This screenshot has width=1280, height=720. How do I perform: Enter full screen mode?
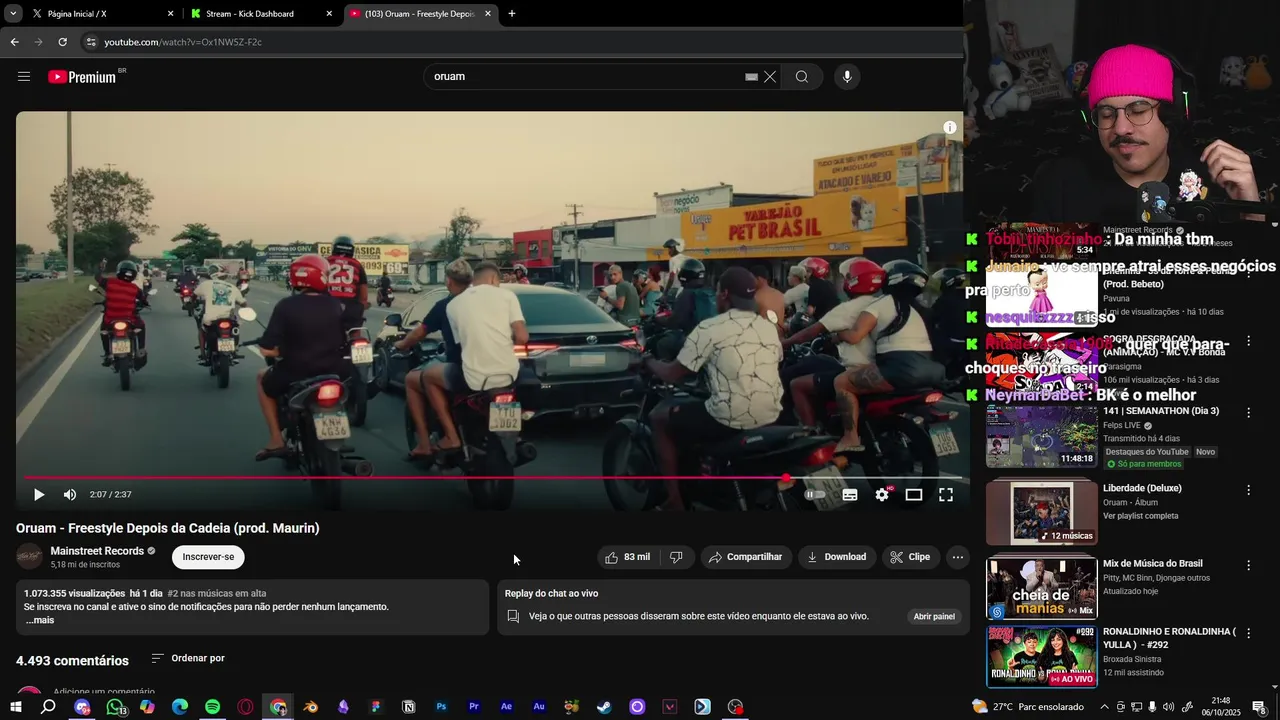pos(946,494)
